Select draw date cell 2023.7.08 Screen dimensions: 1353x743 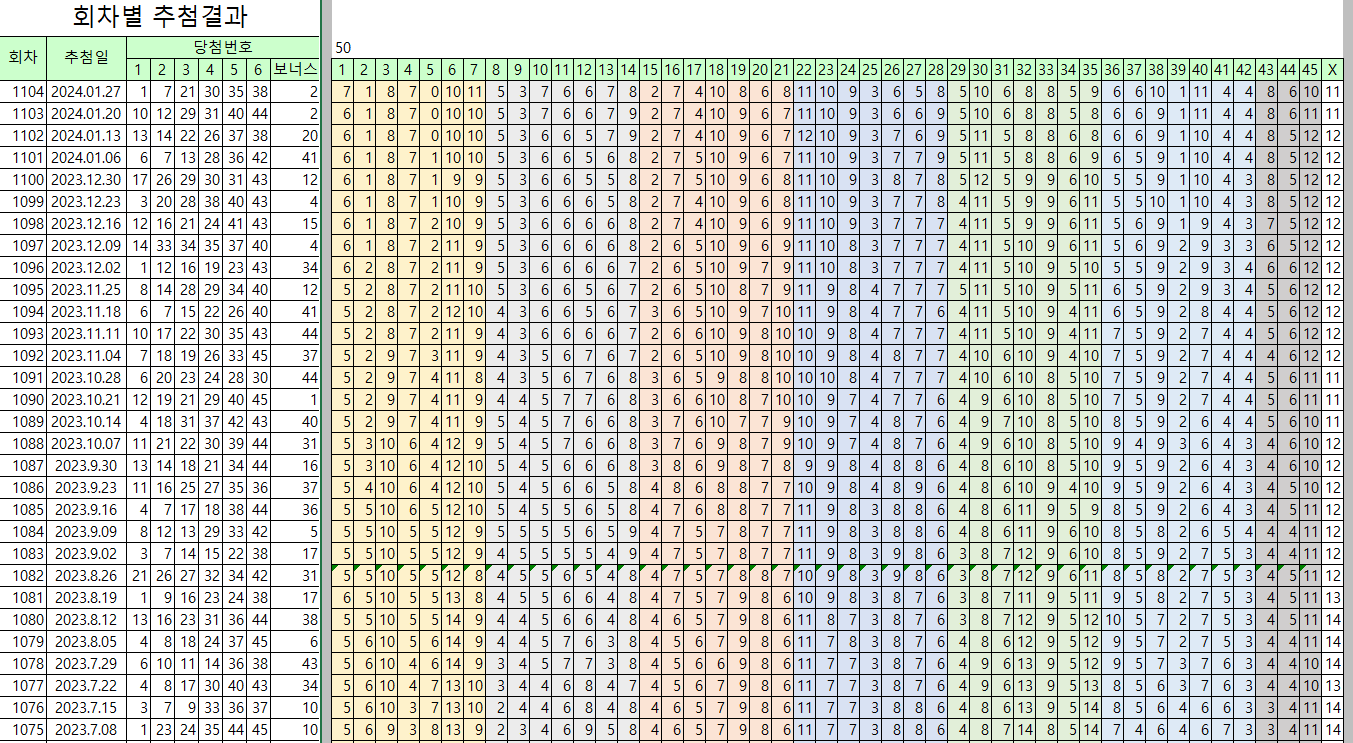(x=86, y=730)
